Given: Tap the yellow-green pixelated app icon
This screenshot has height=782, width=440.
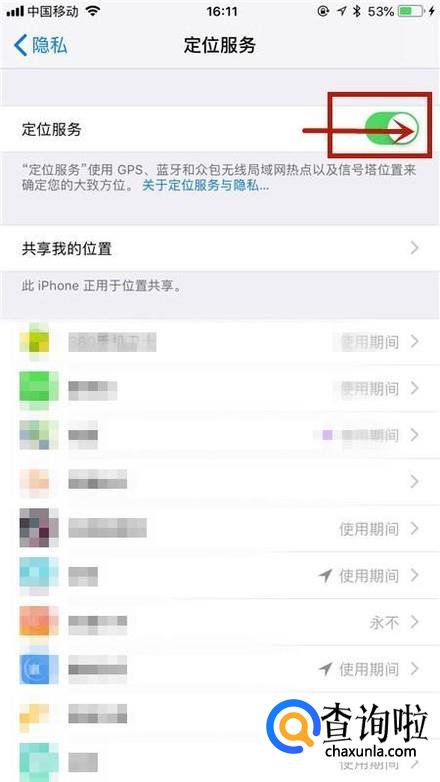Looking at the screenshot, I should [34, 342].
